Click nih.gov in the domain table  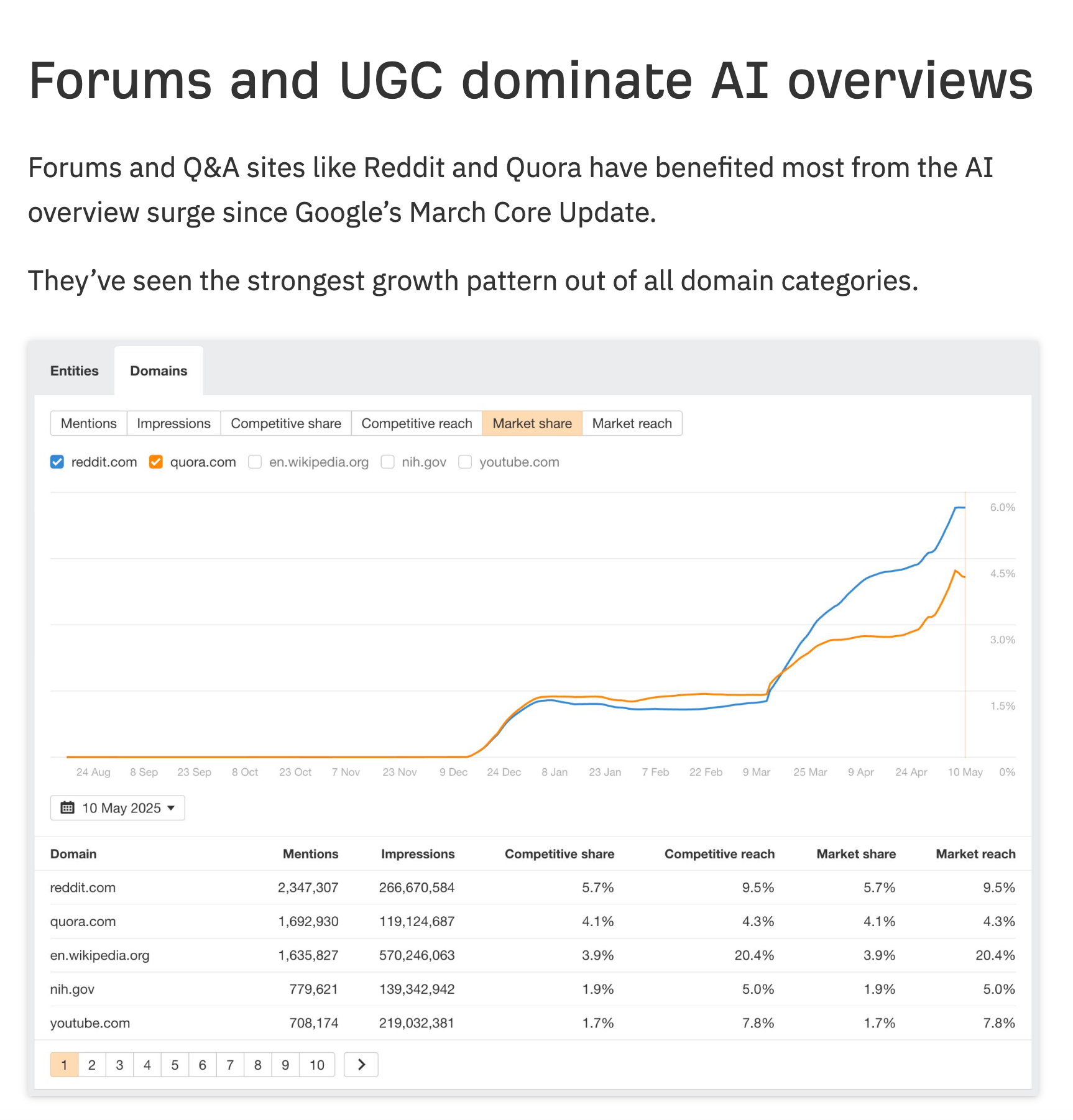pos(72,989)
